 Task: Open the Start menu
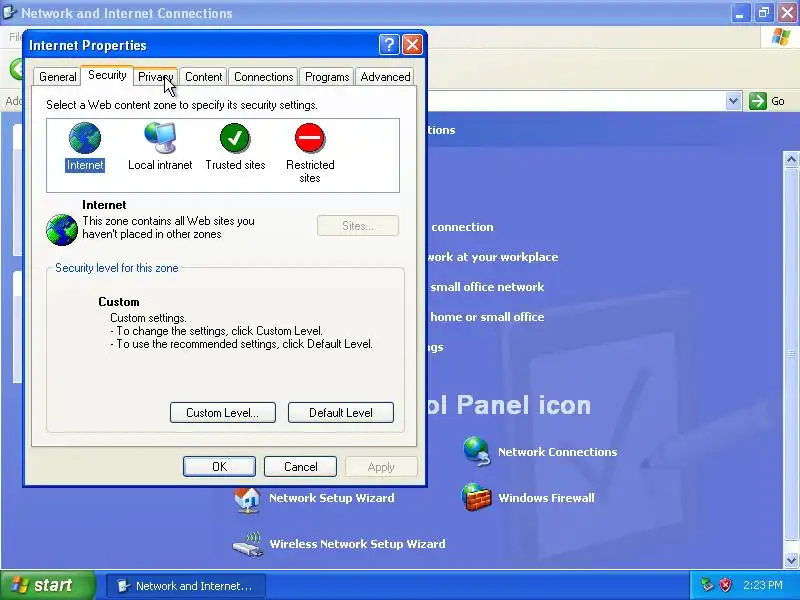tap(48, 585)
